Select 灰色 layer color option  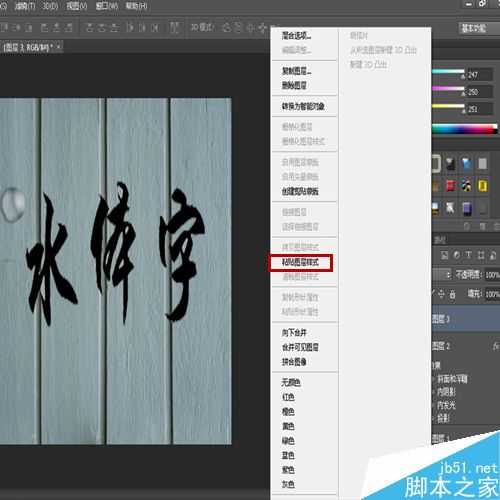point(288,484)
